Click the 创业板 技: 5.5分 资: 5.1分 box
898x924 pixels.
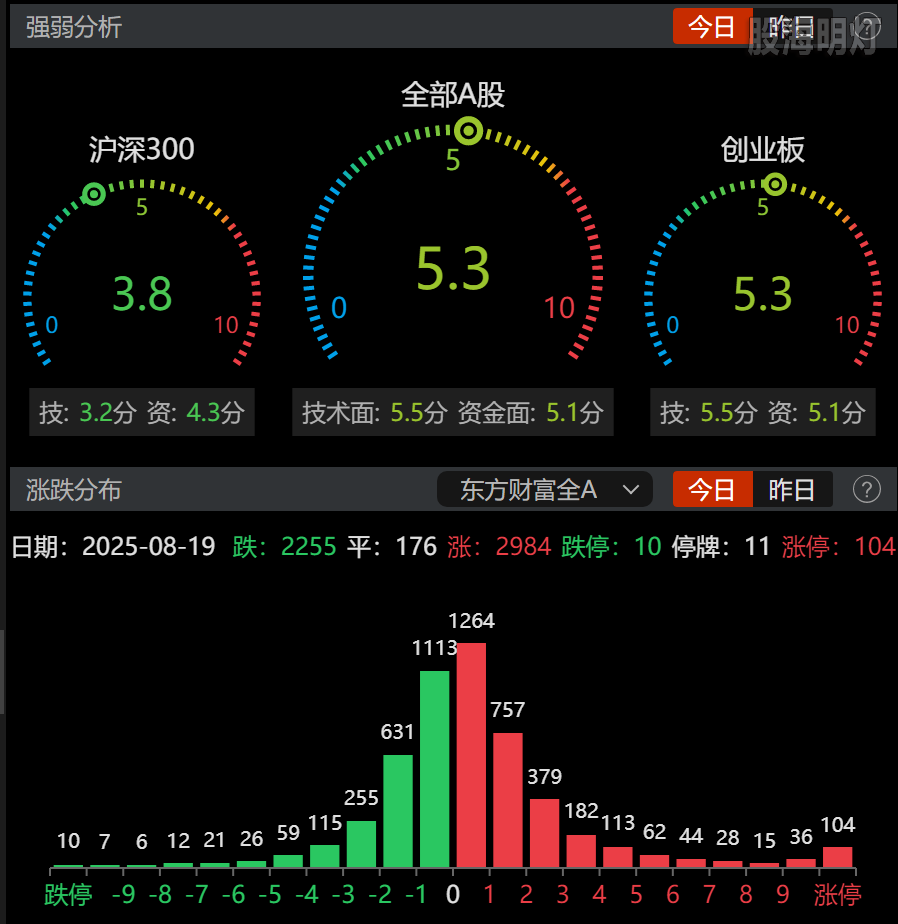point(762,412)
